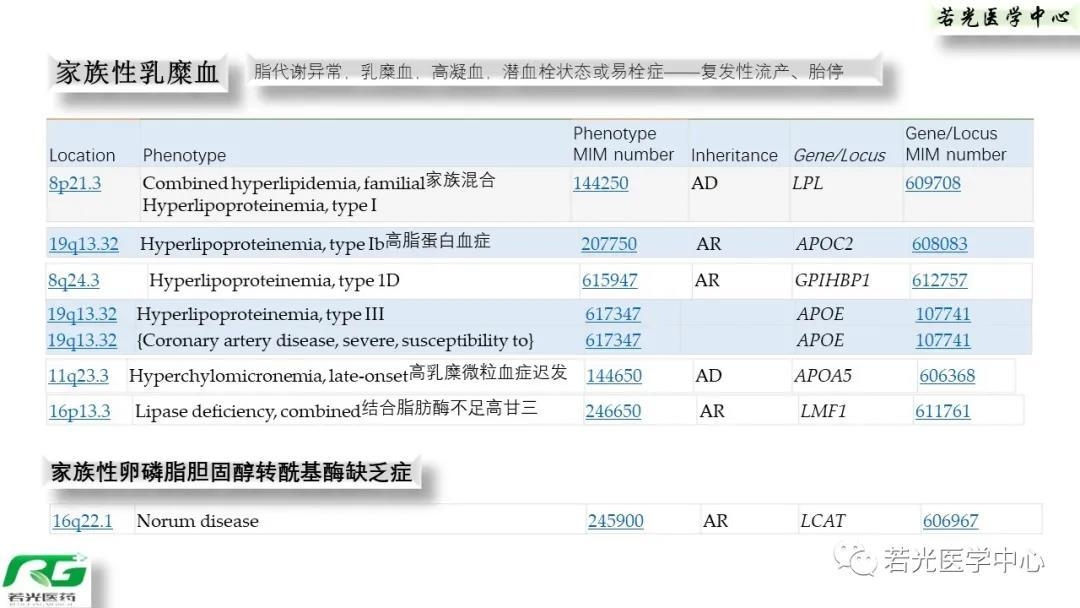Viewport: 1080px width, 608px height.
Task: Open MIM number 245900 for Norum disease
Action: point(616,520)
